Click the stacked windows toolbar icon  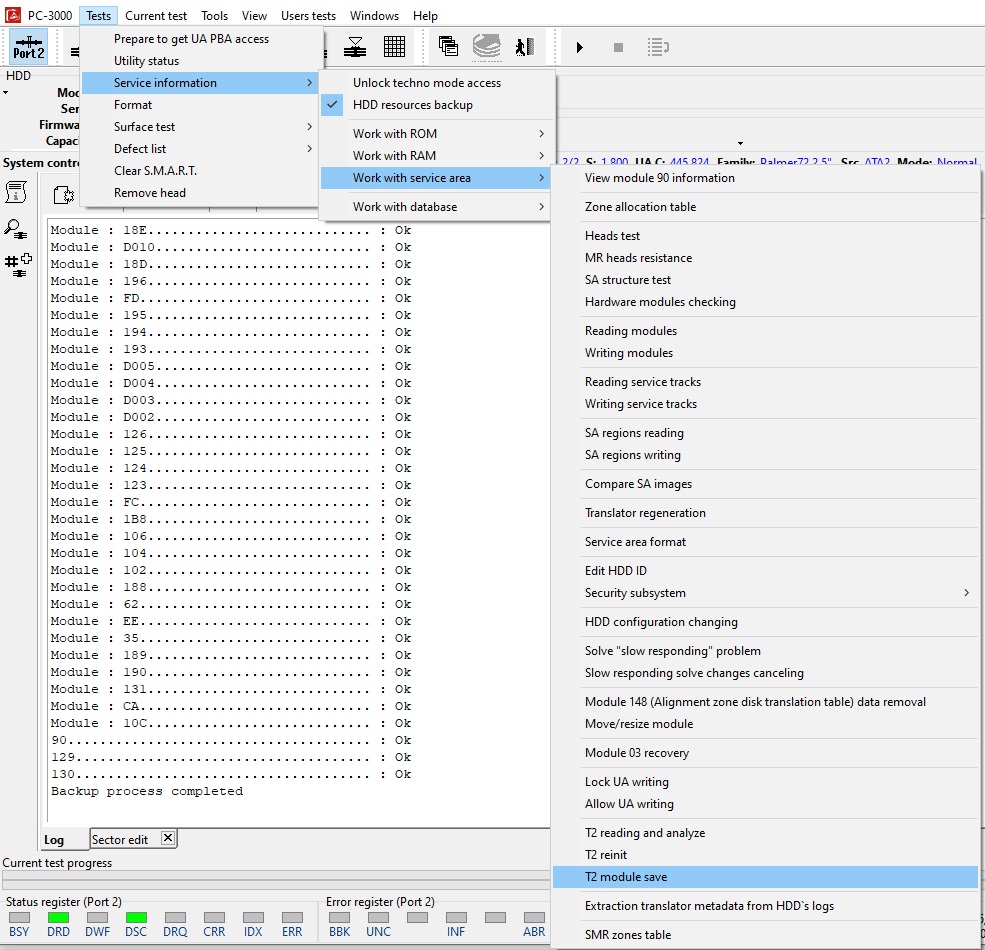(448, 47)
